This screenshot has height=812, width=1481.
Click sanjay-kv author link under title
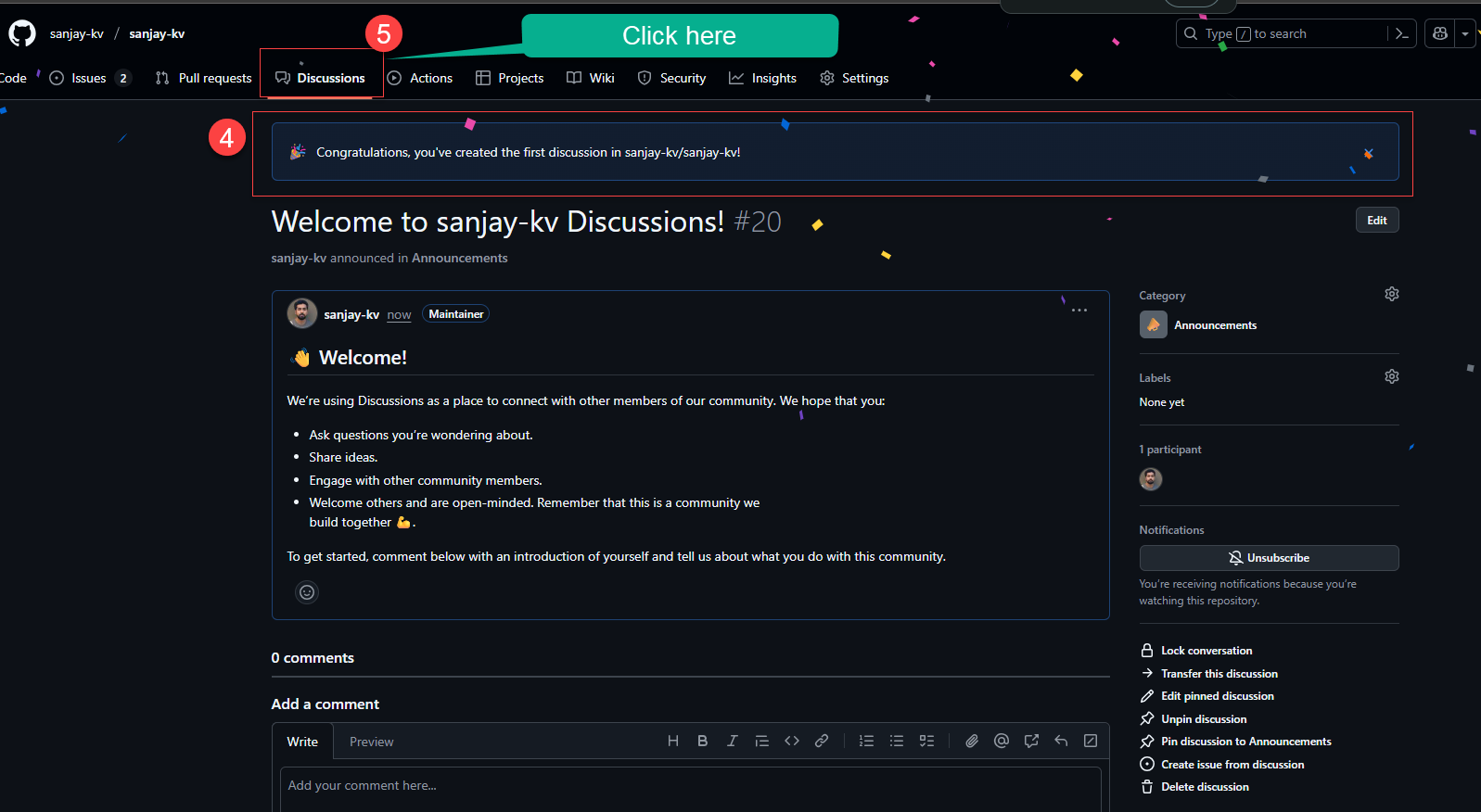pos(299,258)
